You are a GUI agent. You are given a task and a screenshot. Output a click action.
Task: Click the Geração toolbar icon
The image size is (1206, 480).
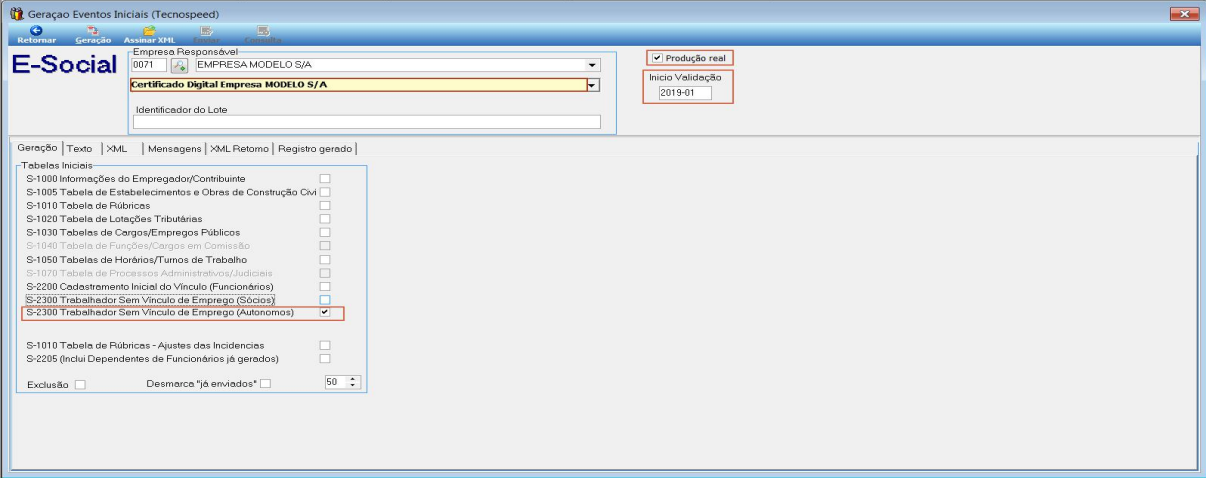(x=93, y=30)
